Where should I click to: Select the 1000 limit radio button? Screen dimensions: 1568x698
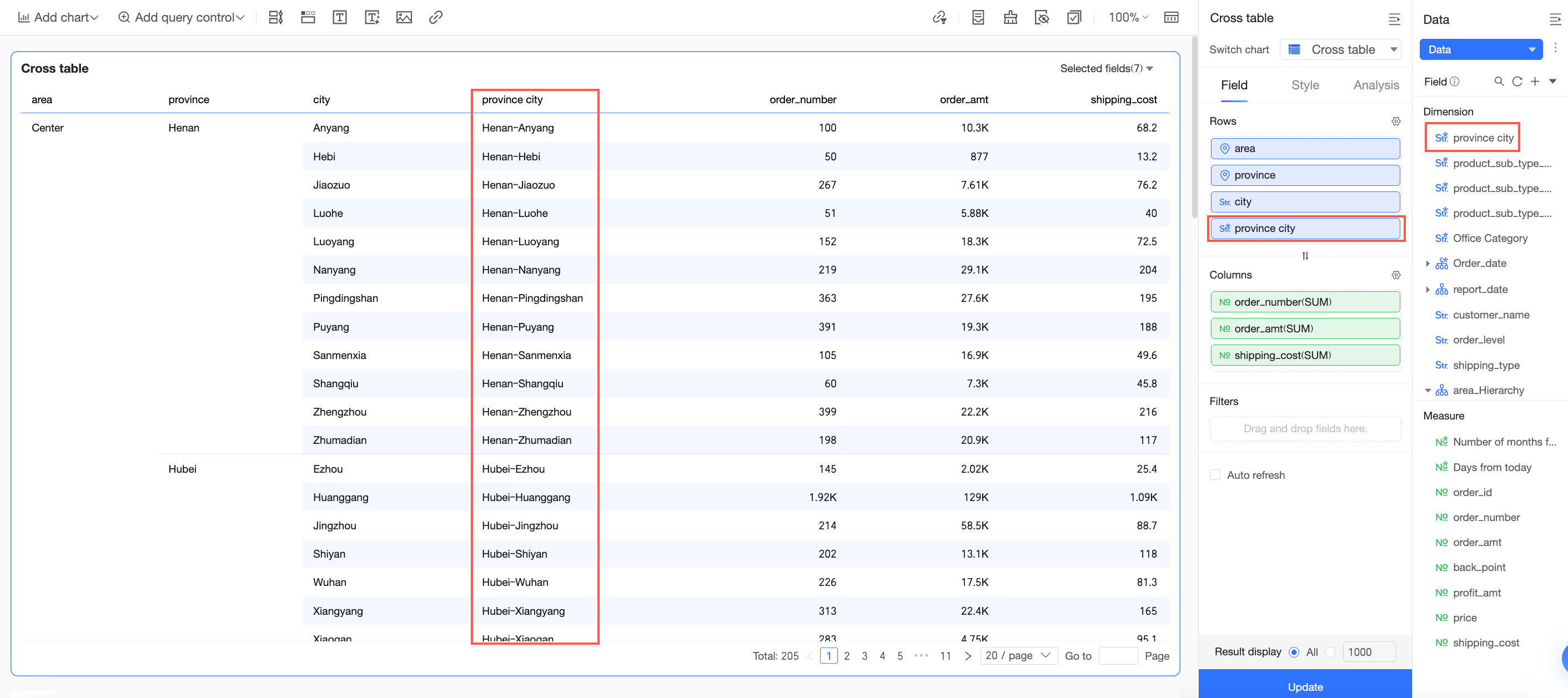1330,652
